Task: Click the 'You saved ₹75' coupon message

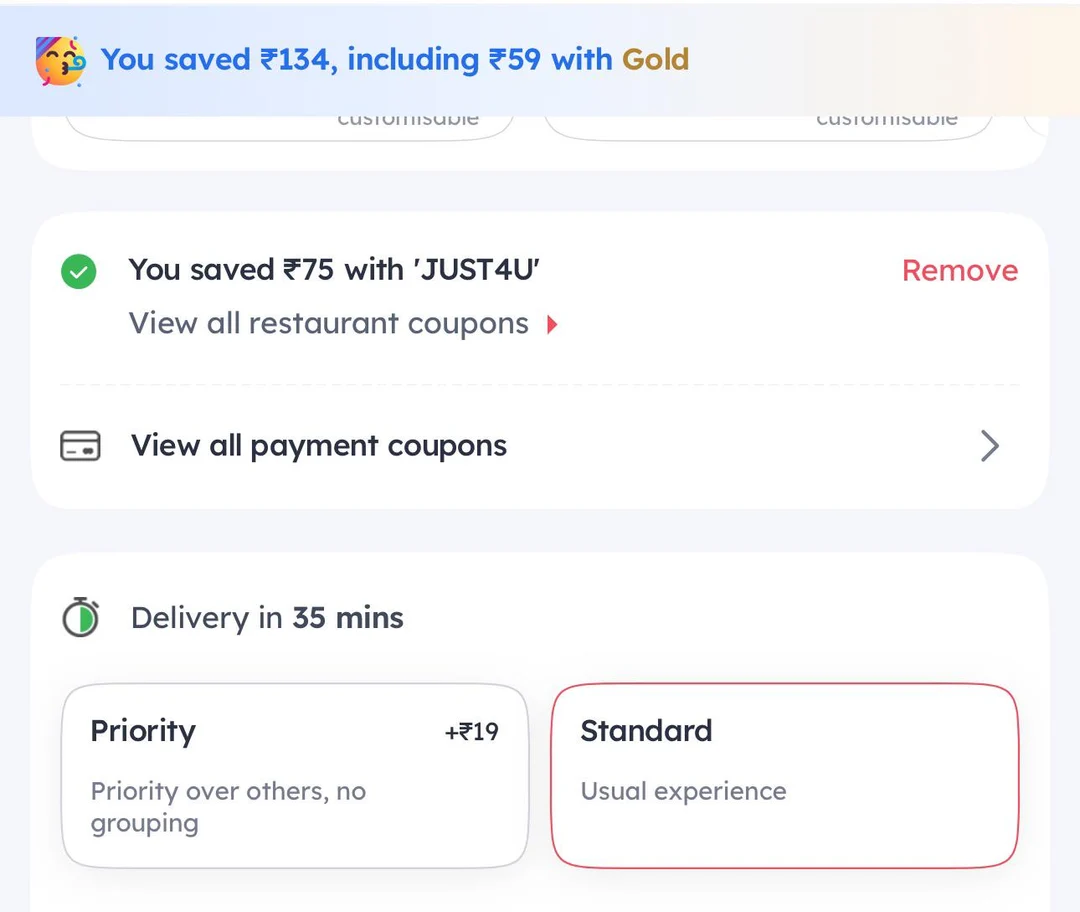Action: (334, 270)
